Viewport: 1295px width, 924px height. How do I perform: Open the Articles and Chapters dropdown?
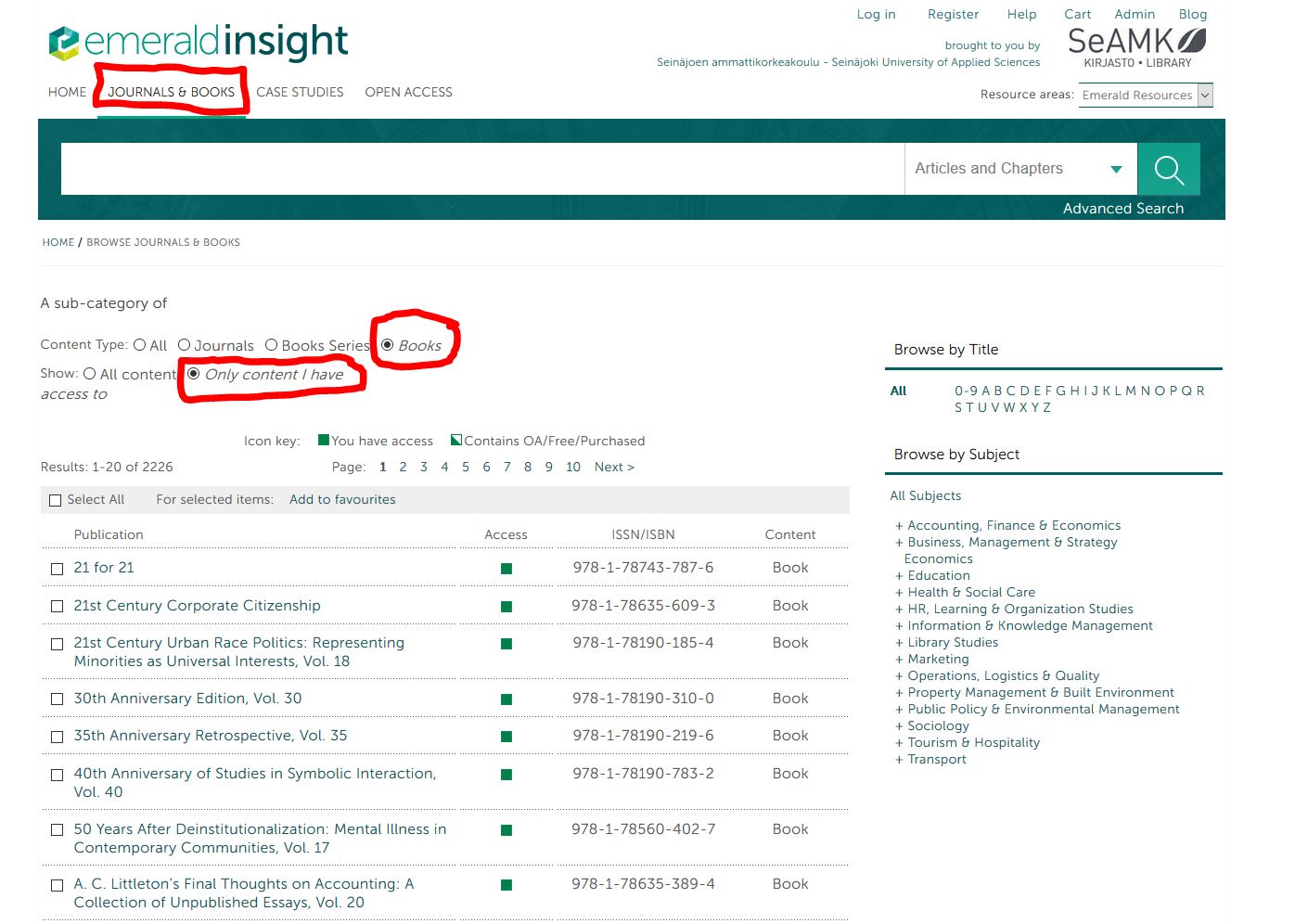point(1020,169)
